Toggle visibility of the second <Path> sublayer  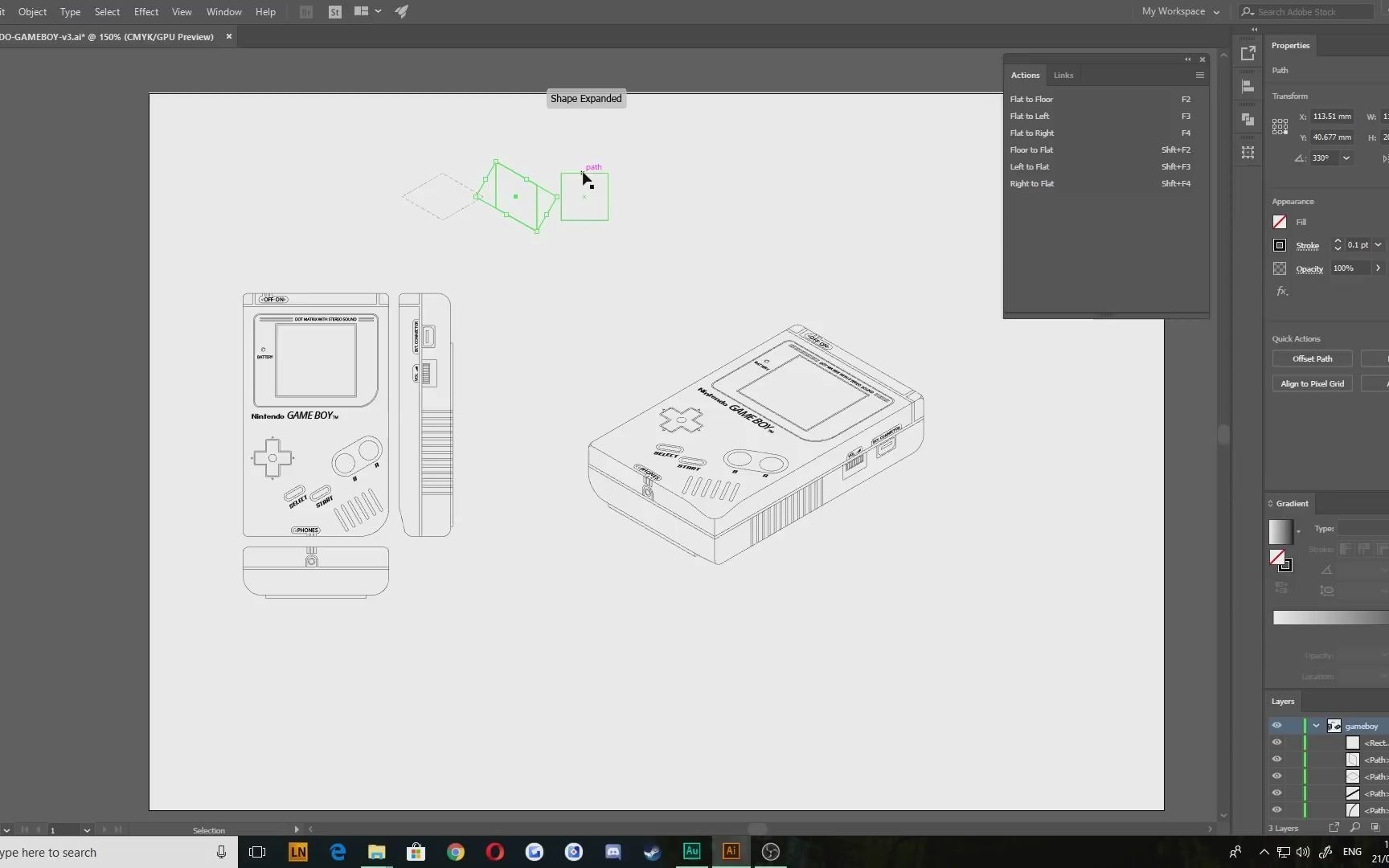(1276, 776)
